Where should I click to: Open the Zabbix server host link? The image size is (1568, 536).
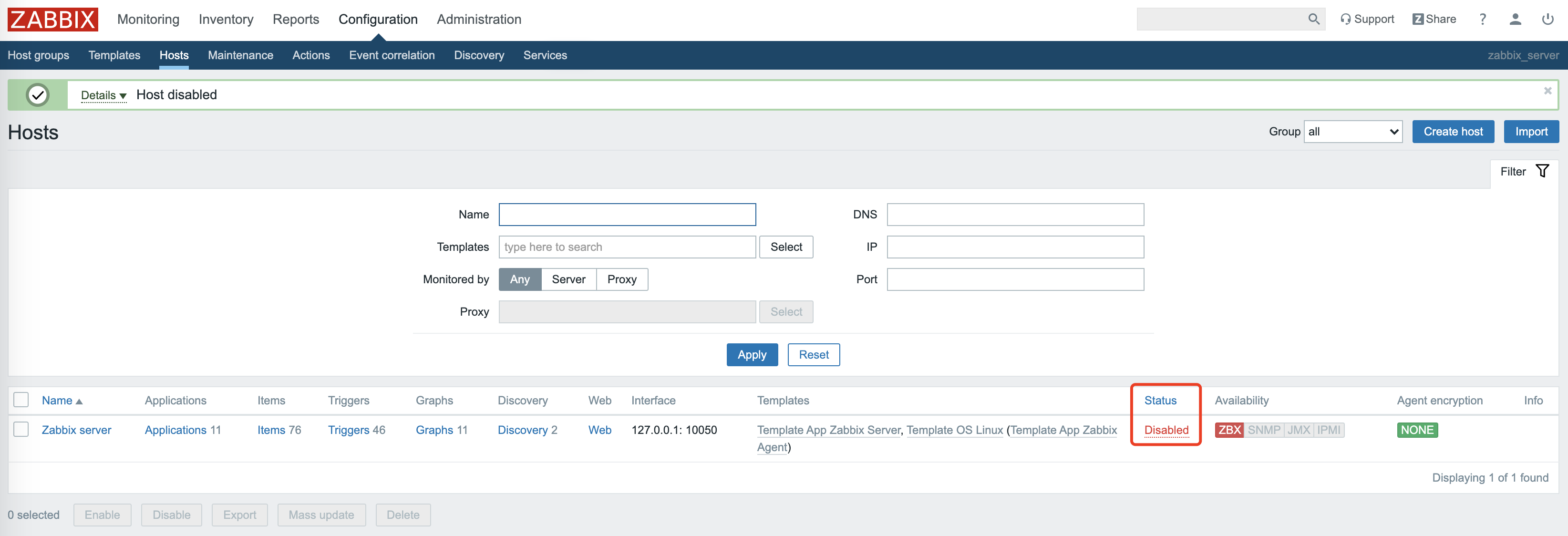[x=77, y=430]
